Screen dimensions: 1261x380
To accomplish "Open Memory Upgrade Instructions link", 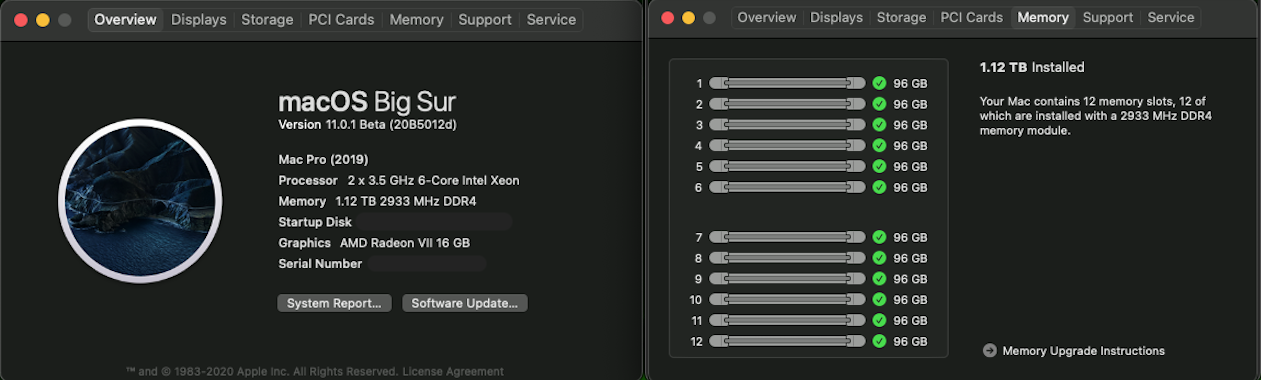I will (x=1083, y=351).
